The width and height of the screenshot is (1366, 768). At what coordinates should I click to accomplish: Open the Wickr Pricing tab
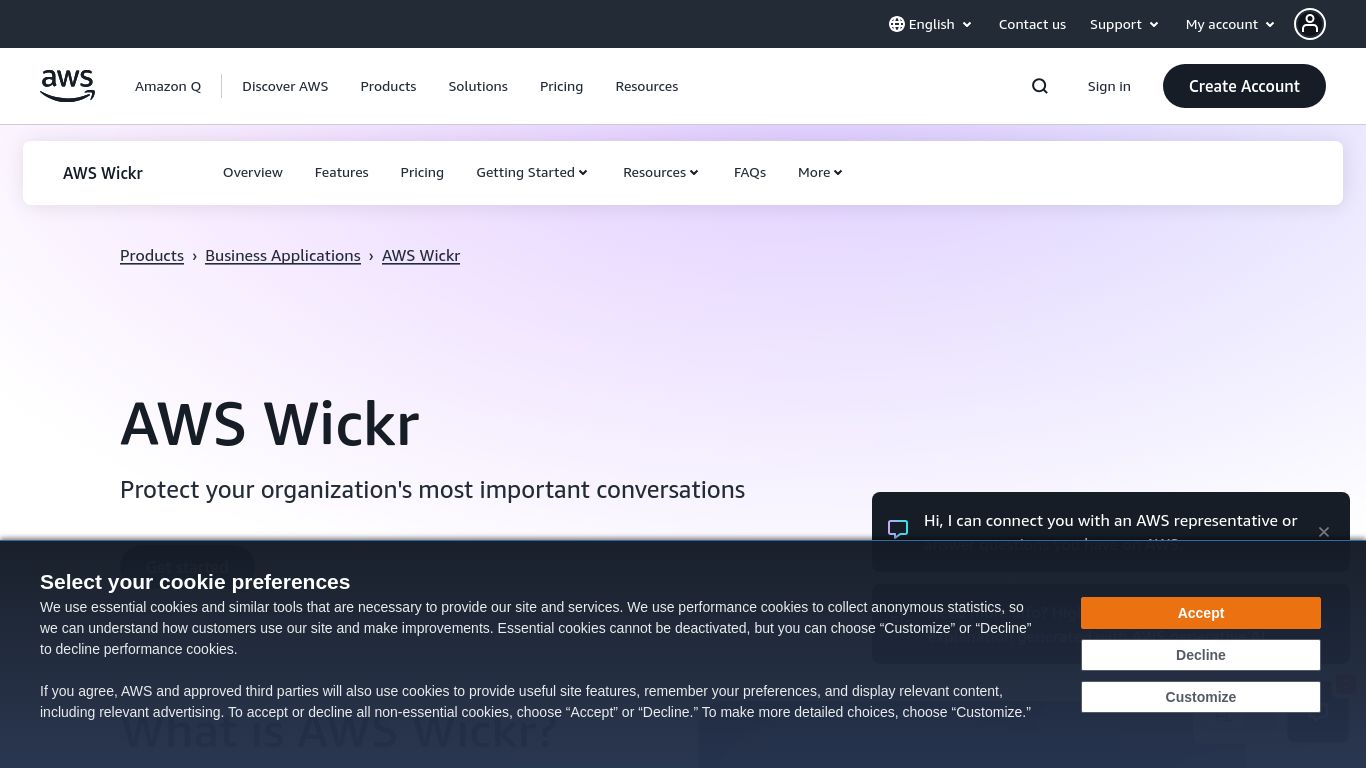(422, 172)
